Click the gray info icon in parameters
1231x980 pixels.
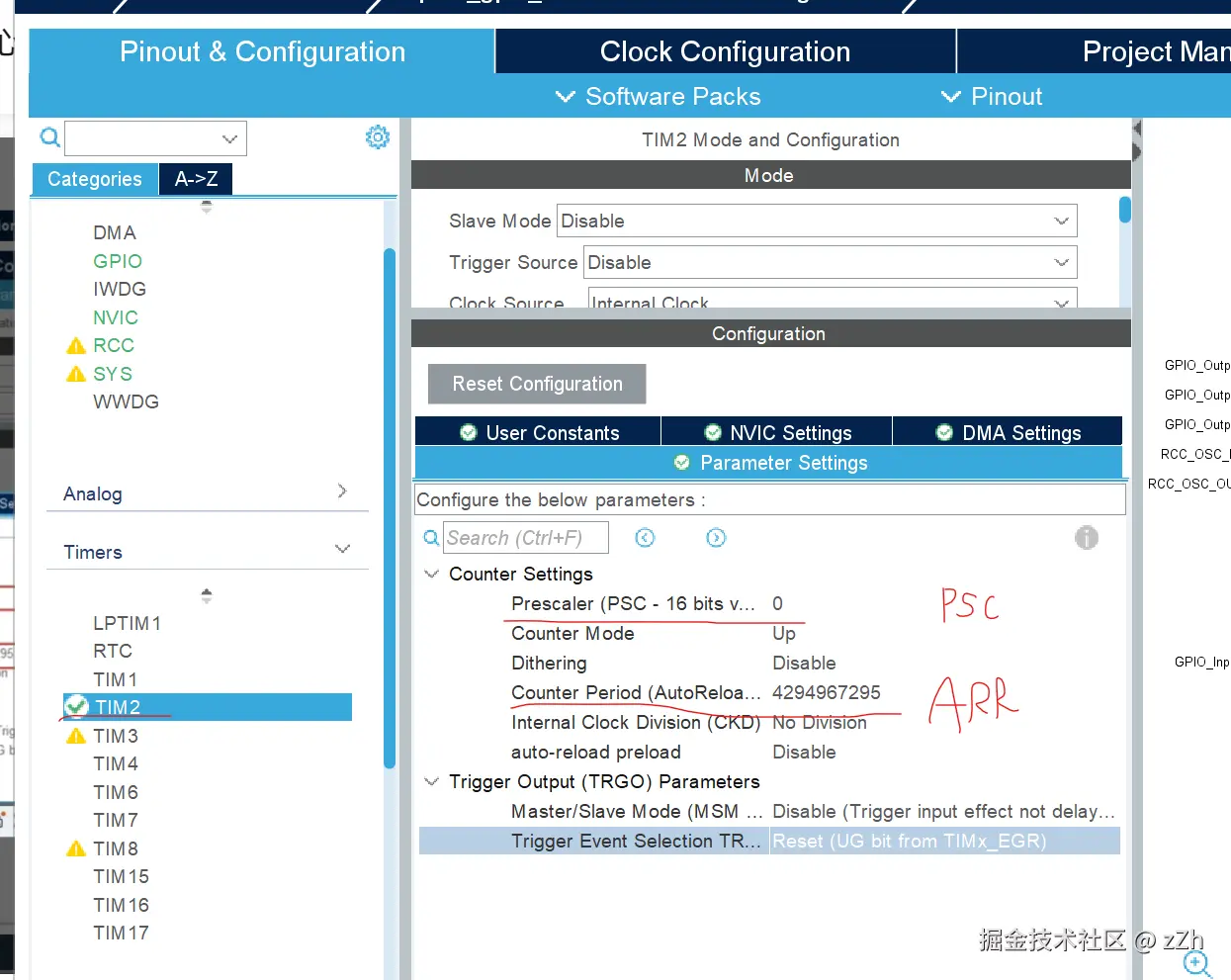[x=1086, y=538]
